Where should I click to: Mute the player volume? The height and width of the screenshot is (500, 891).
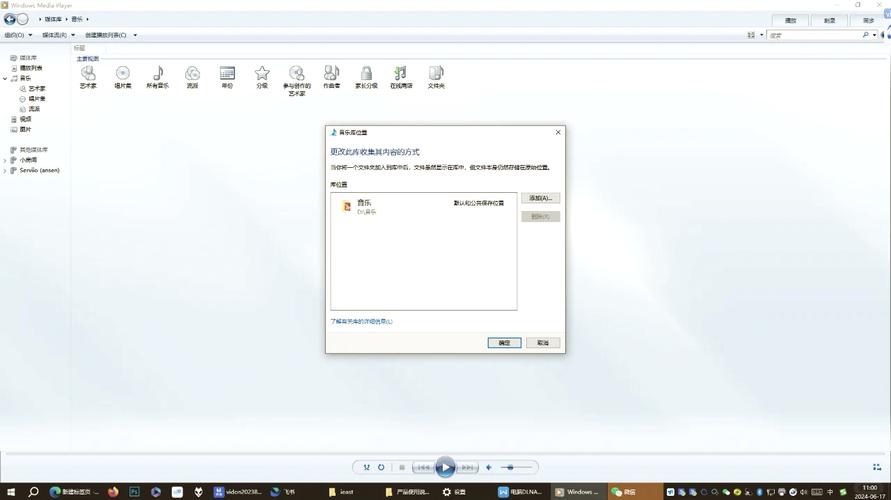click(x=489, y=467)
